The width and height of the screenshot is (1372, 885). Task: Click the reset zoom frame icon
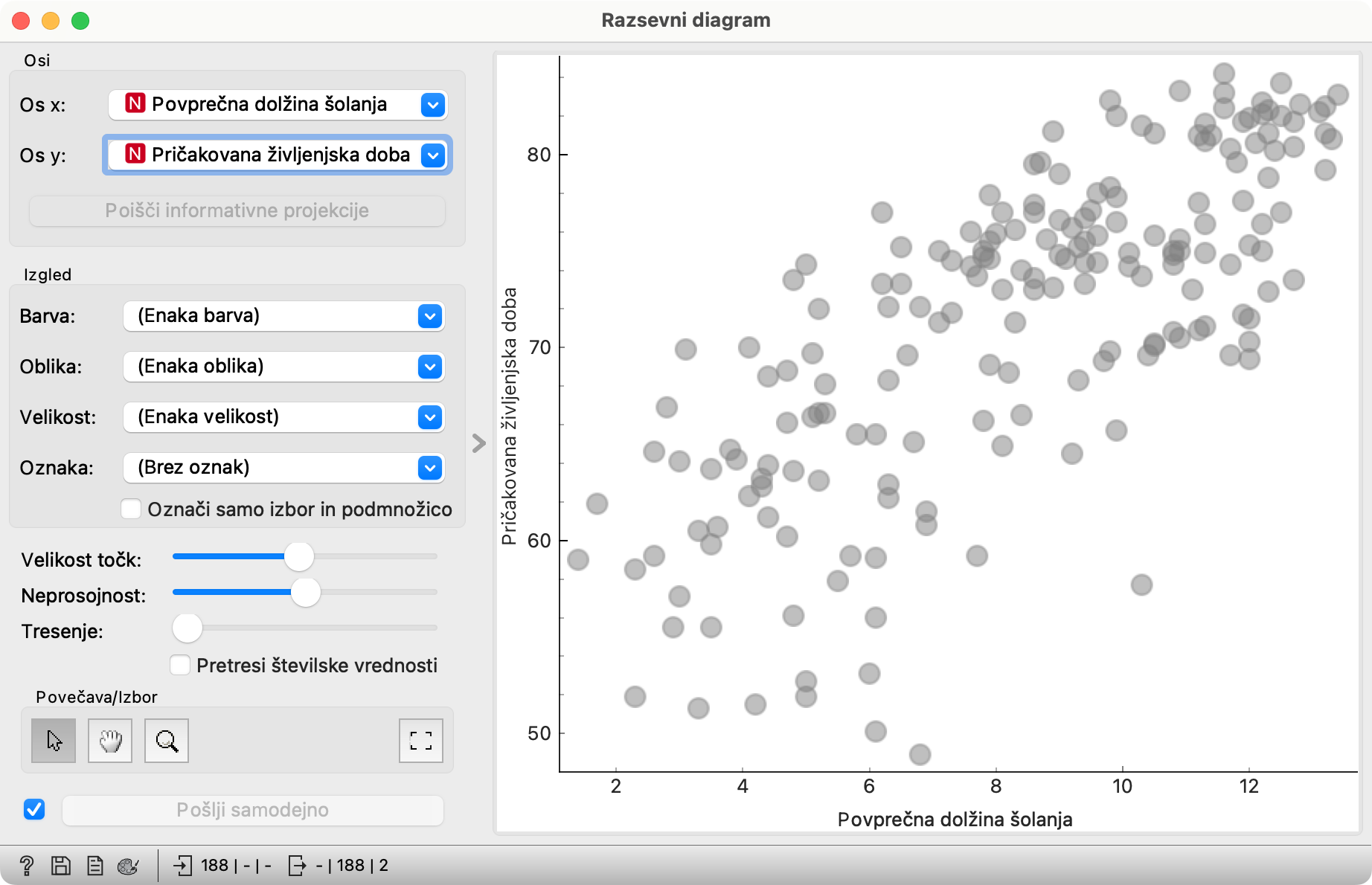tap(421, 741)
